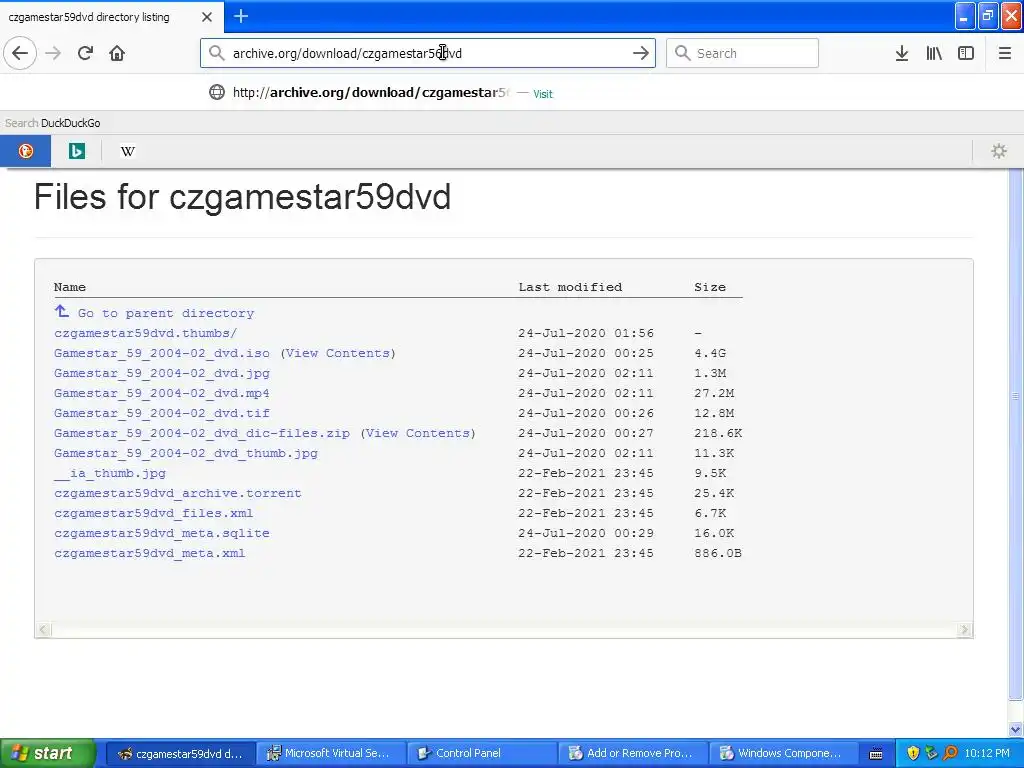
Task: Open czgamestar59dvd_archive.torrent link
Action: pos(178,493)
